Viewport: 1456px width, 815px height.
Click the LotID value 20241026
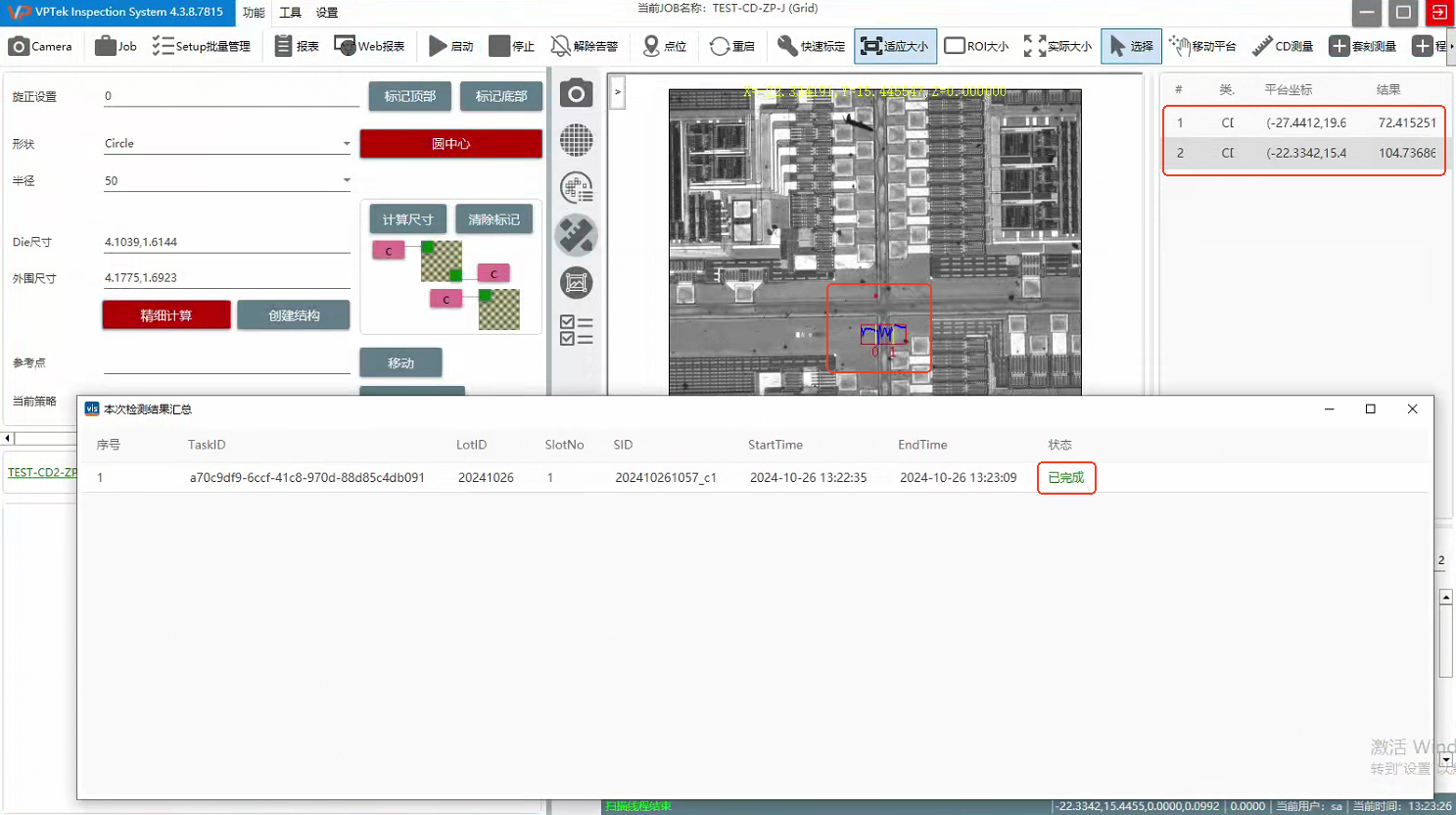tap(486, 477)
